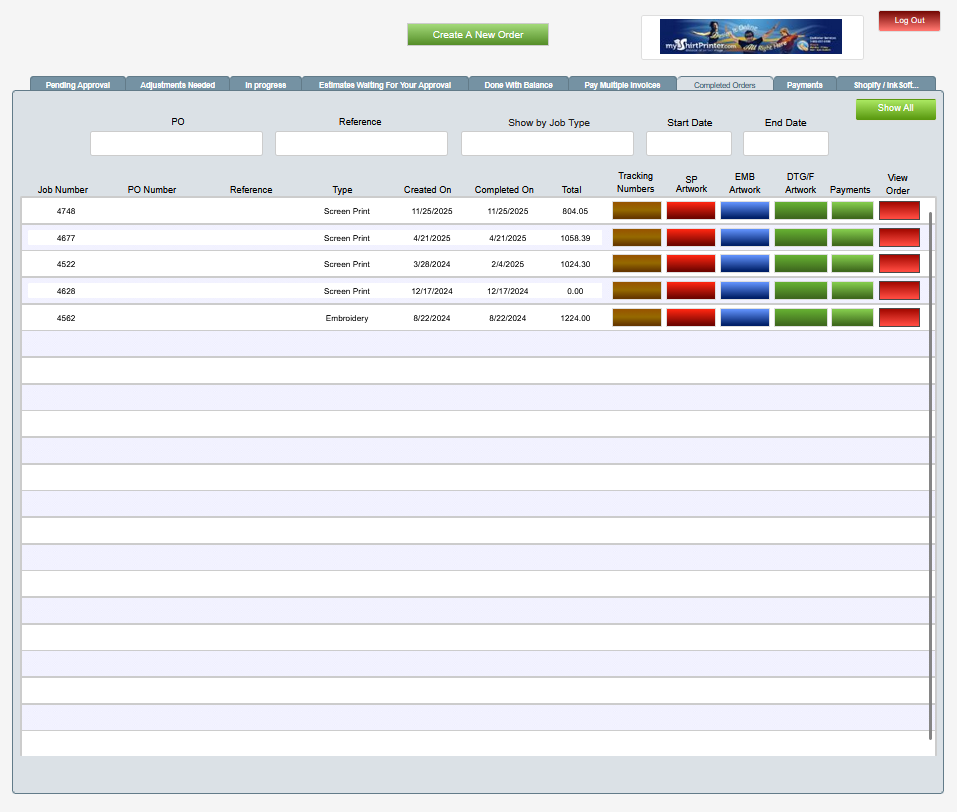957x812 pixels.
Task: Click View Order button for job 4748
Action: point(899,211)
